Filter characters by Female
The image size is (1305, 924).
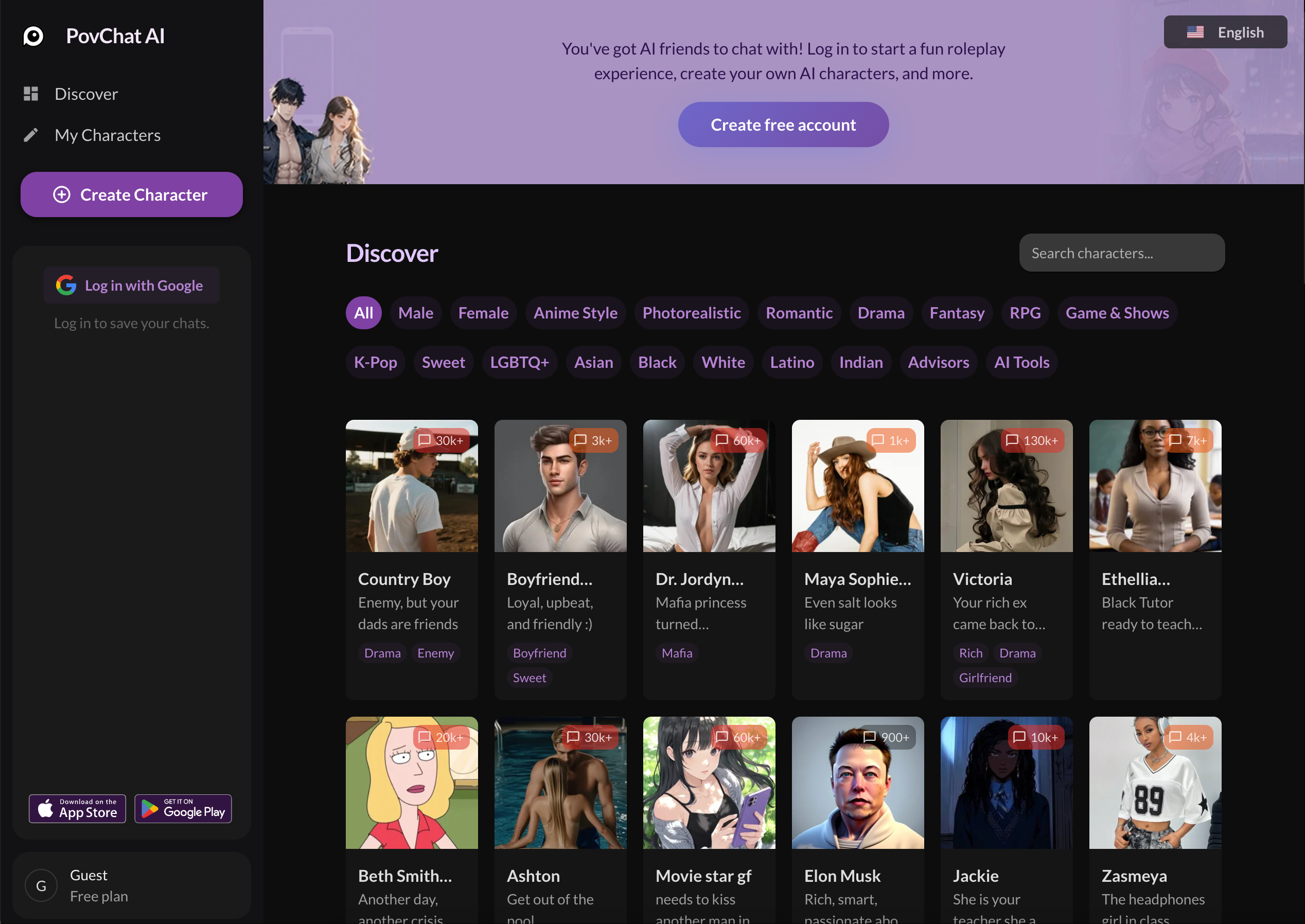[484, 313]
